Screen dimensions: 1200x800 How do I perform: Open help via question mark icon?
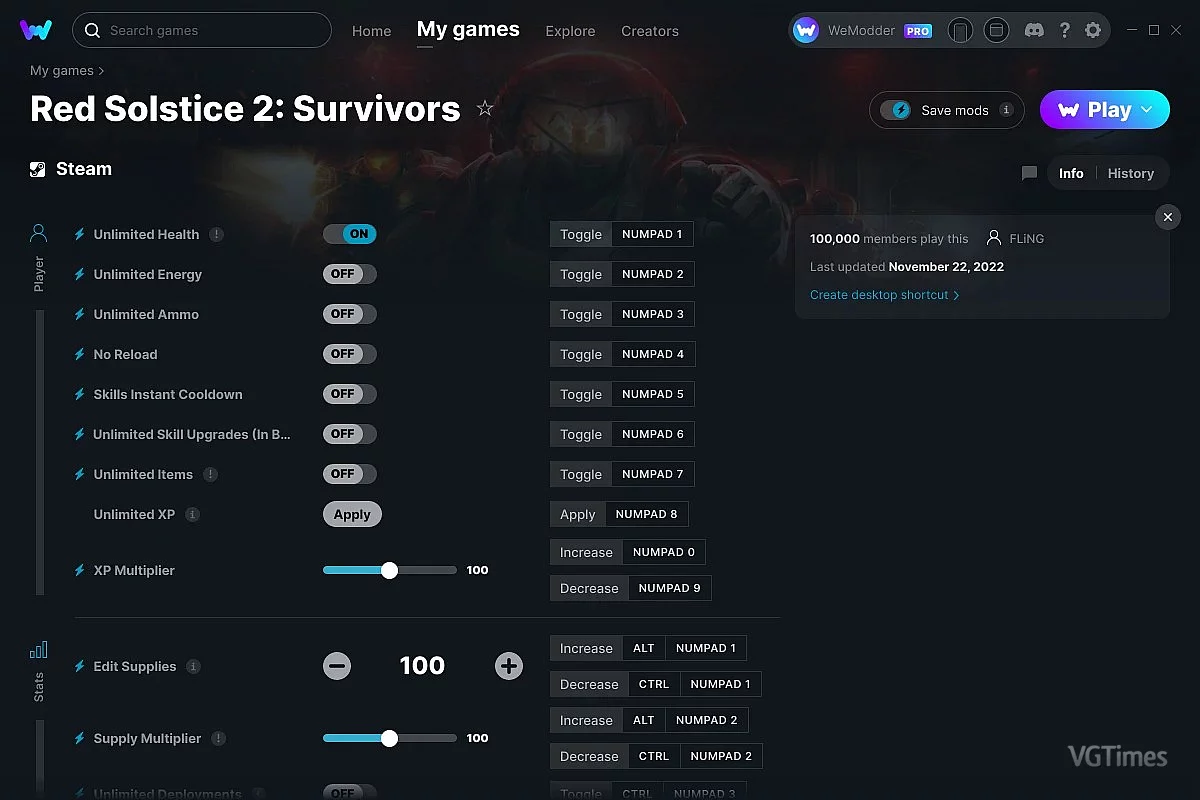tap(1064, 31)
